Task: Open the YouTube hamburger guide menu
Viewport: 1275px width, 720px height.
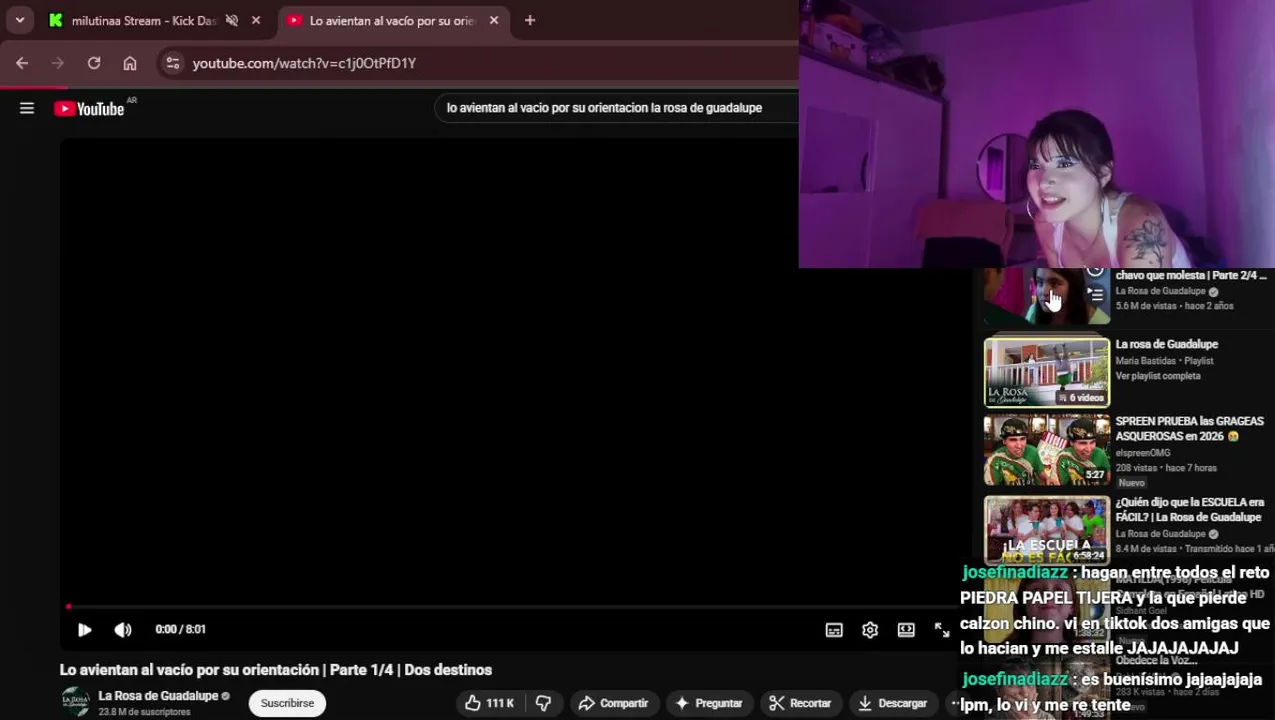Action: tap(27, 108)
